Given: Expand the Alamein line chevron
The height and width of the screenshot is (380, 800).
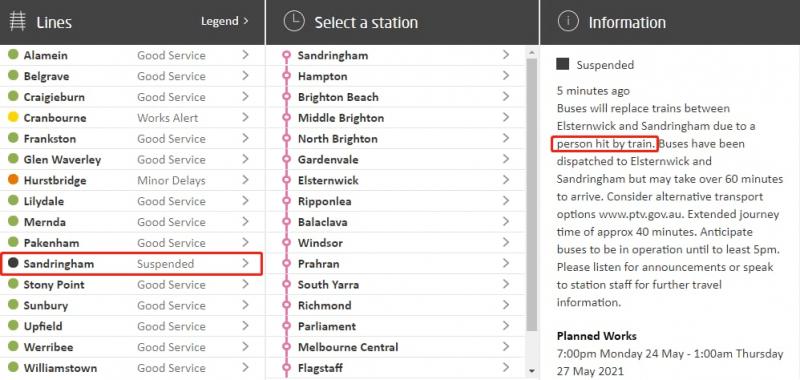Looking at the screenshot, I should pyautogui.click(x=245, y=55).
